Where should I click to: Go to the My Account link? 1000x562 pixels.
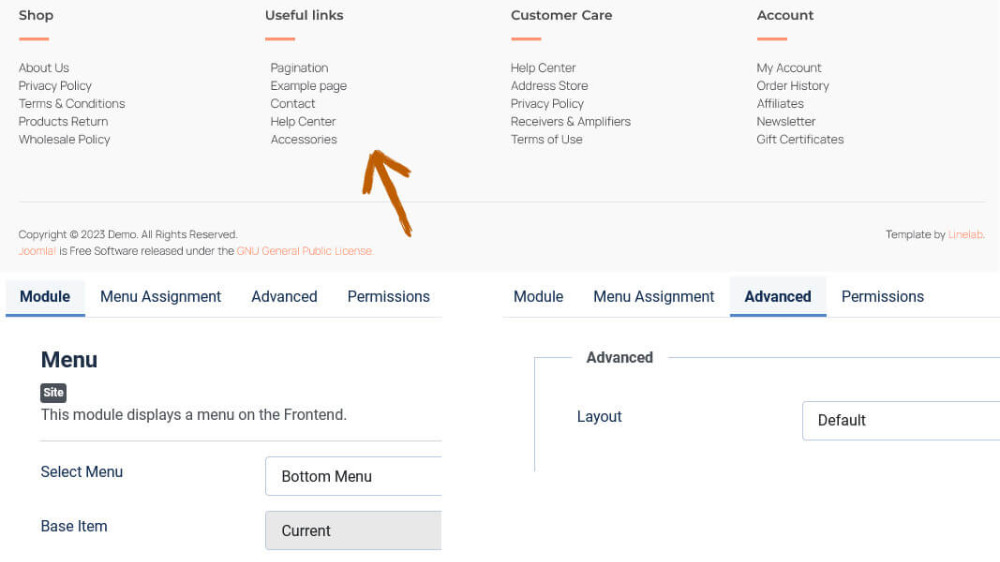pos(789,68)
